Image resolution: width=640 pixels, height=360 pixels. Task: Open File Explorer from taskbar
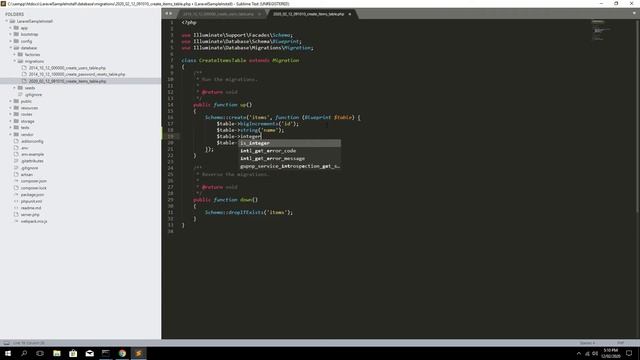[57, 353]
